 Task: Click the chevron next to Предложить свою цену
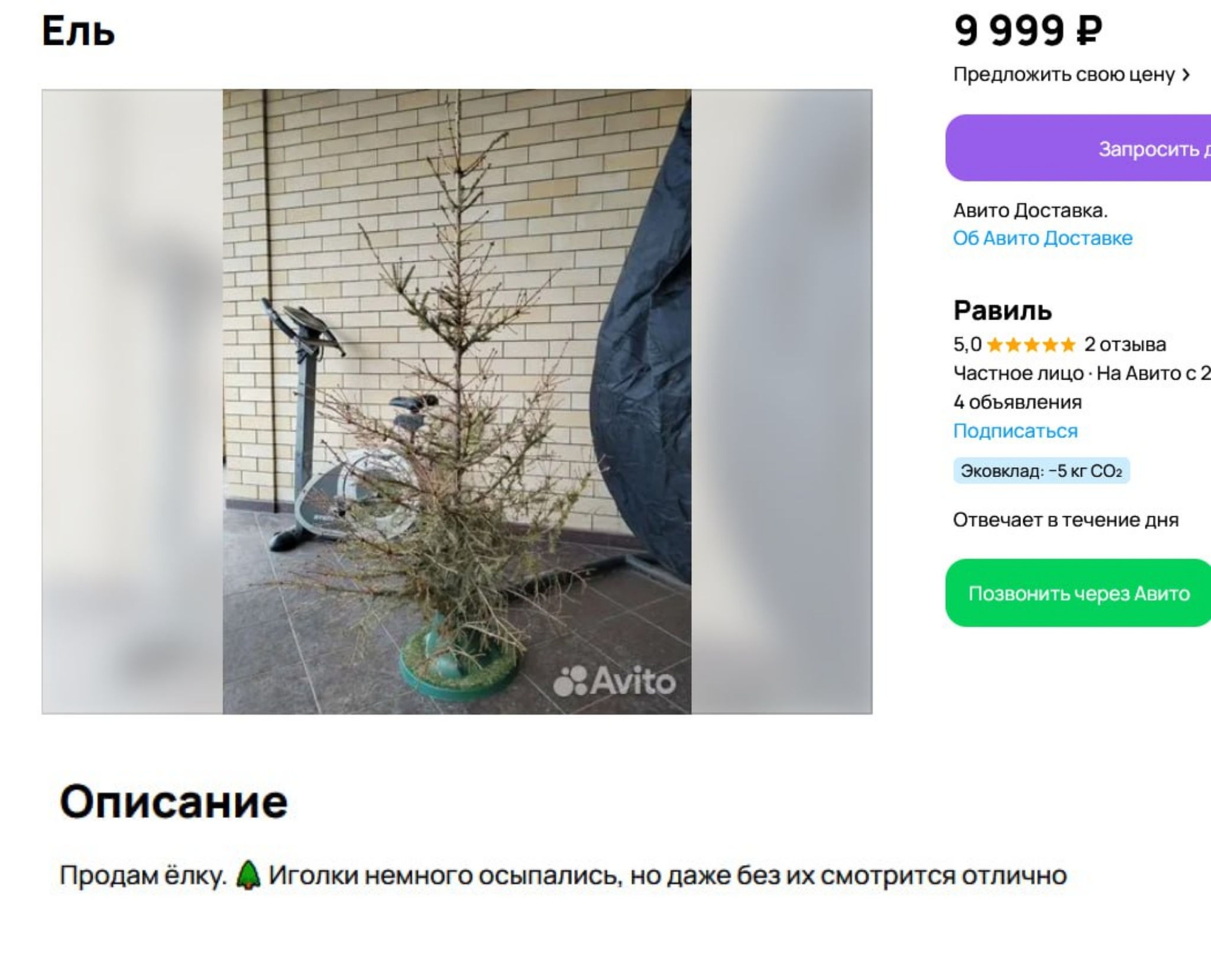[1186, 75]
